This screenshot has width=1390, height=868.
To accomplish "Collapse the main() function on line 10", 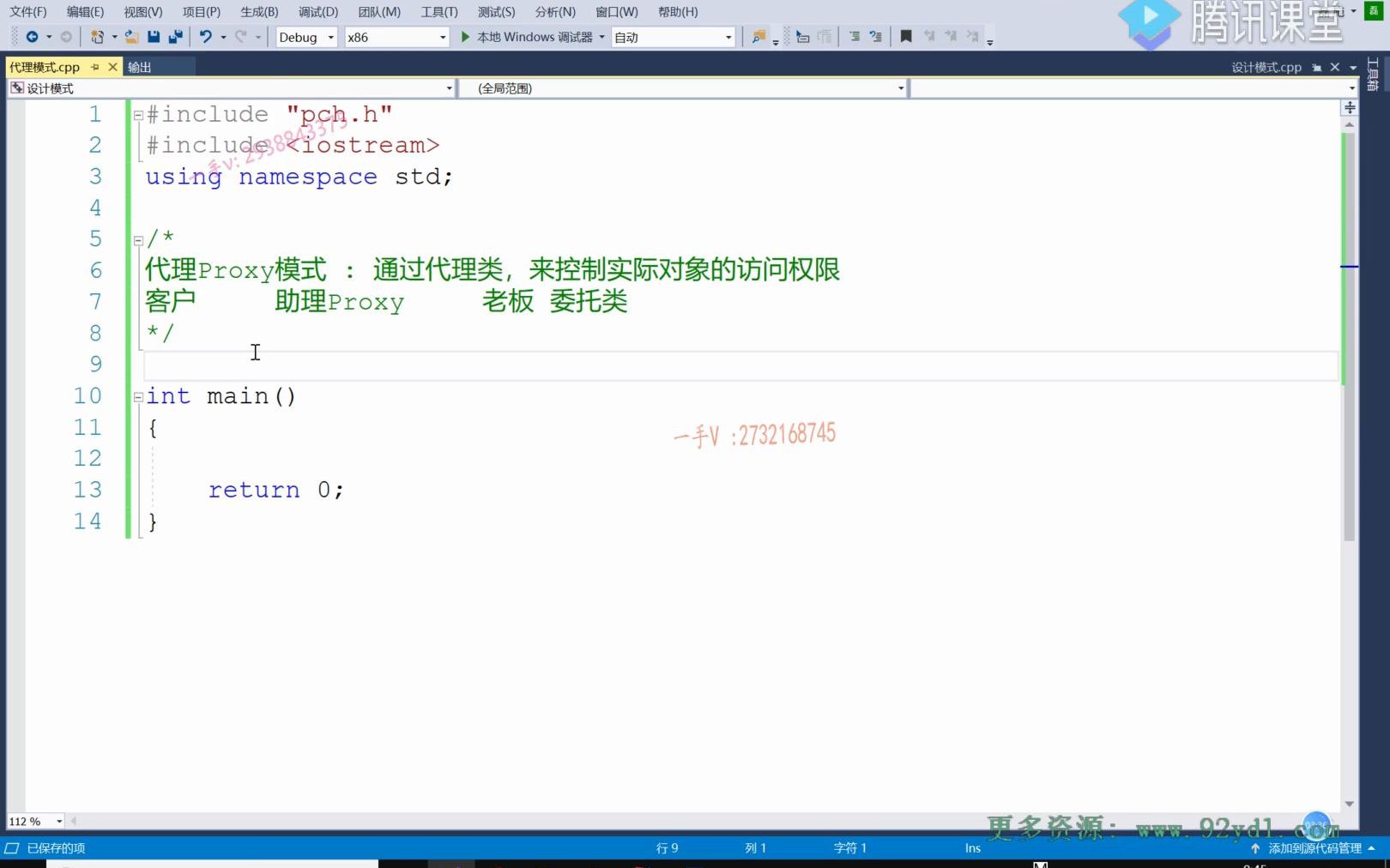I will (138, 397).
